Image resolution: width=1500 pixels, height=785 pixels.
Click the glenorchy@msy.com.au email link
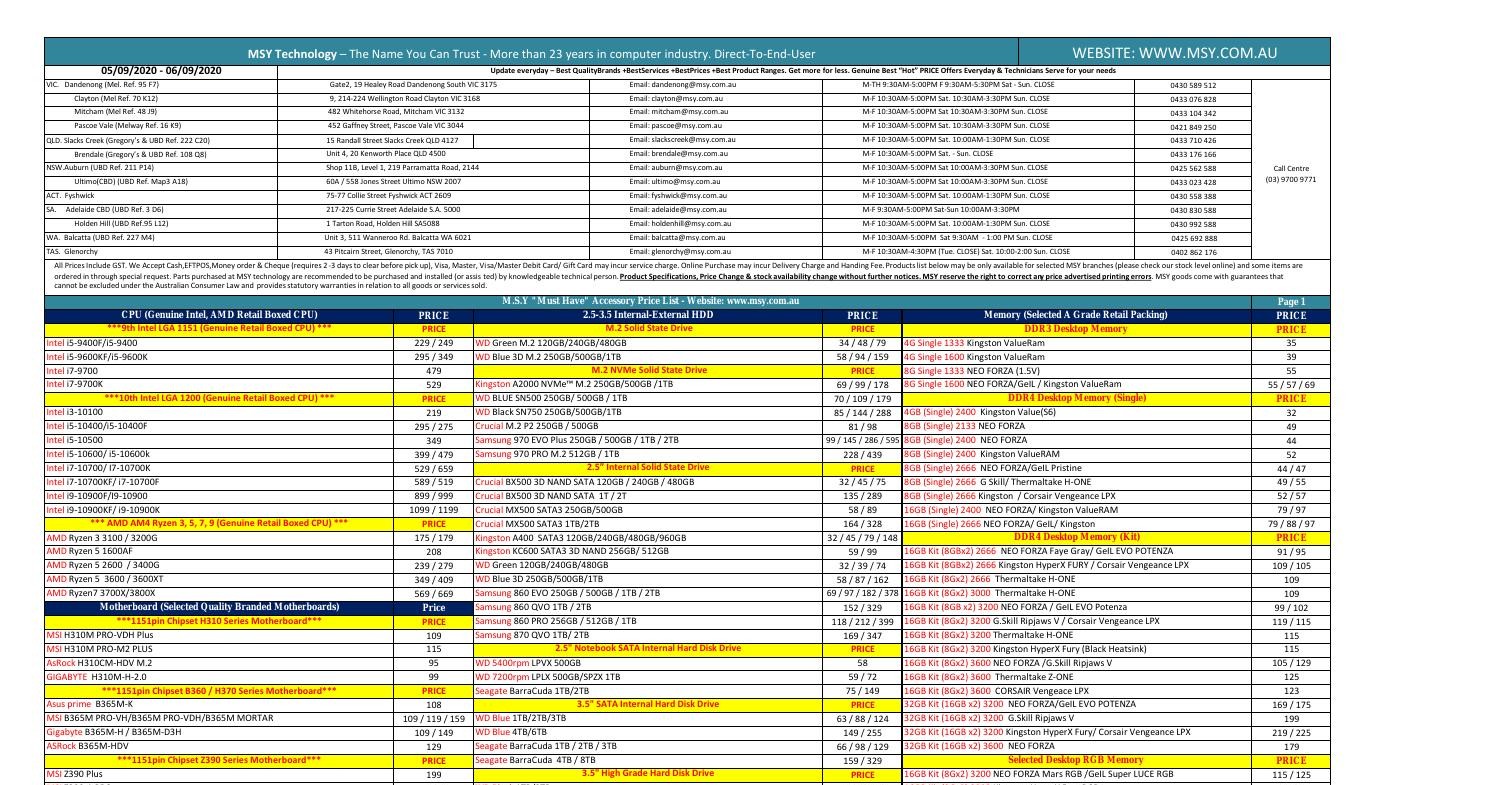click(x=679, y=252)
